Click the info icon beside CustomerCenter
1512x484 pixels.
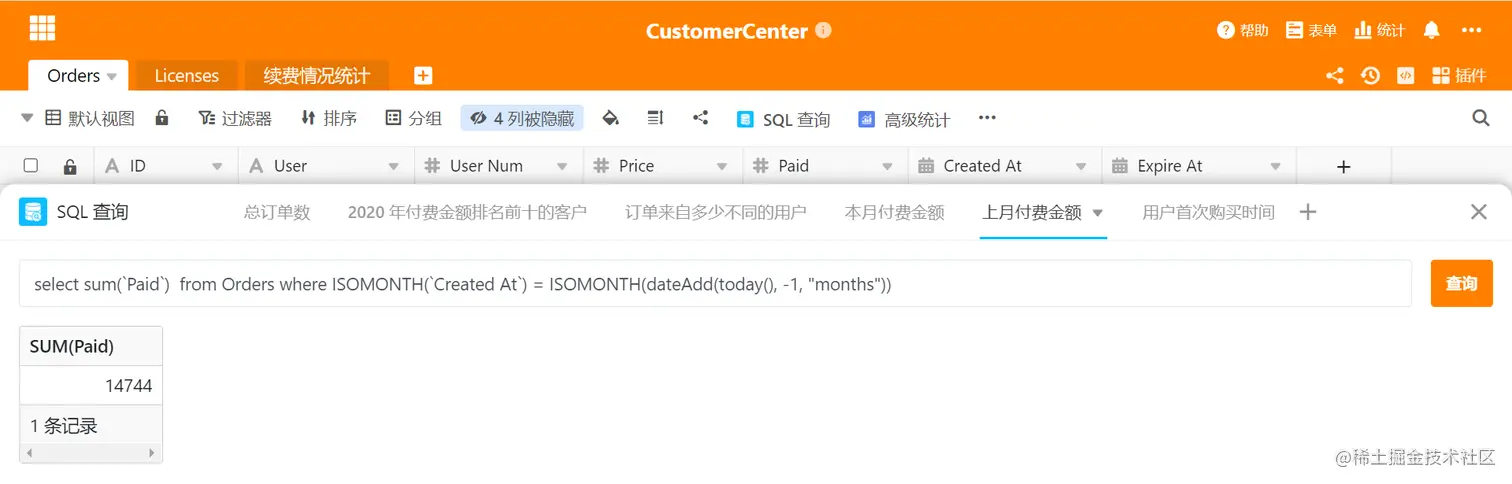tap(824, 30)
